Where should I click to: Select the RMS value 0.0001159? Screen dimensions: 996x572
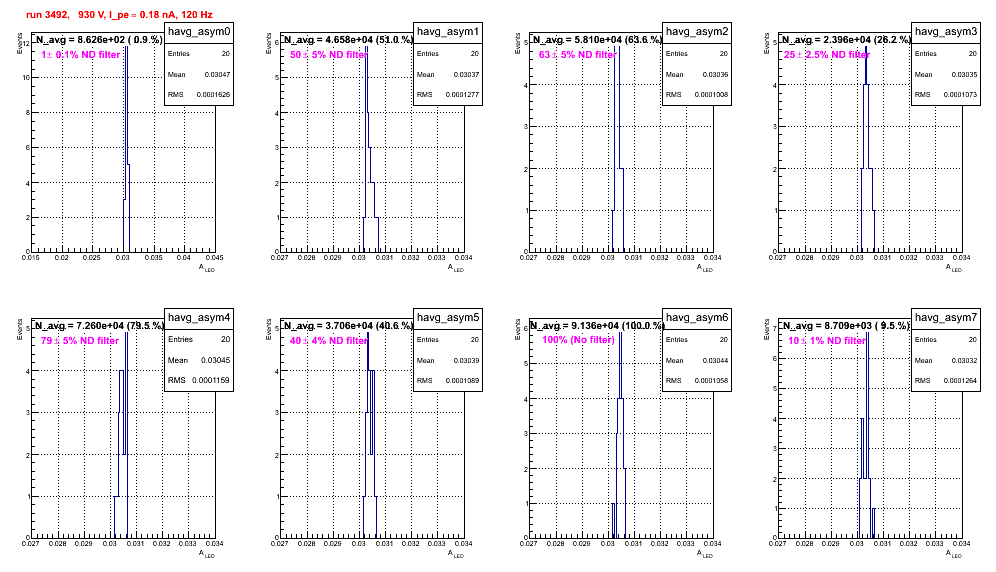coord(212,381)
